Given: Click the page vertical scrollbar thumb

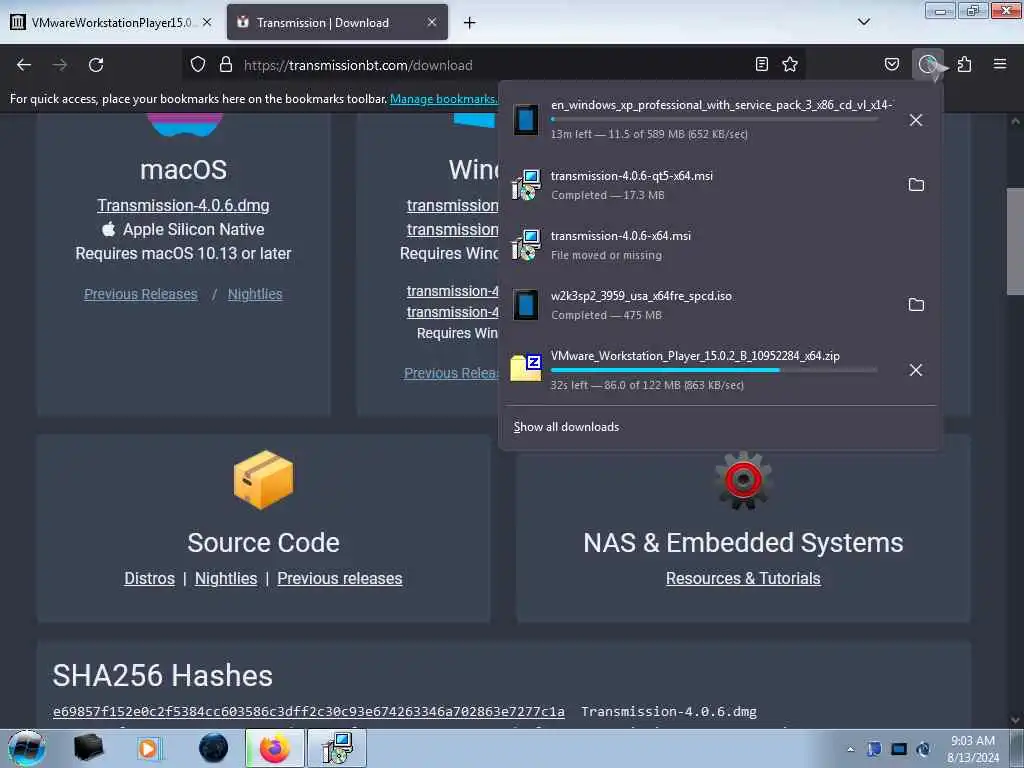Looking at the screenshot, I should point(1015,242).
